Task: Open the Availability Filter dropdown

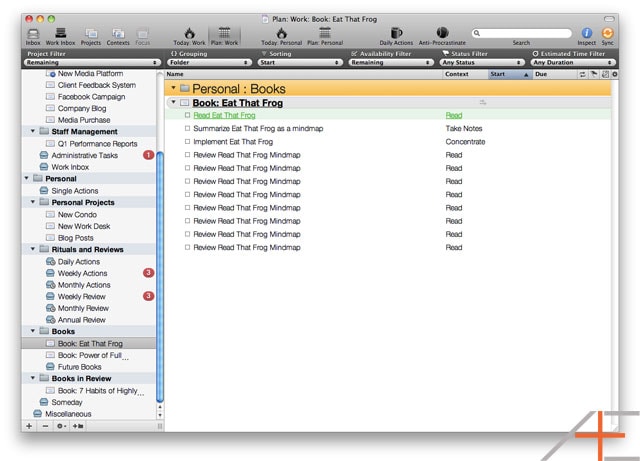Action: coord(391,62)
